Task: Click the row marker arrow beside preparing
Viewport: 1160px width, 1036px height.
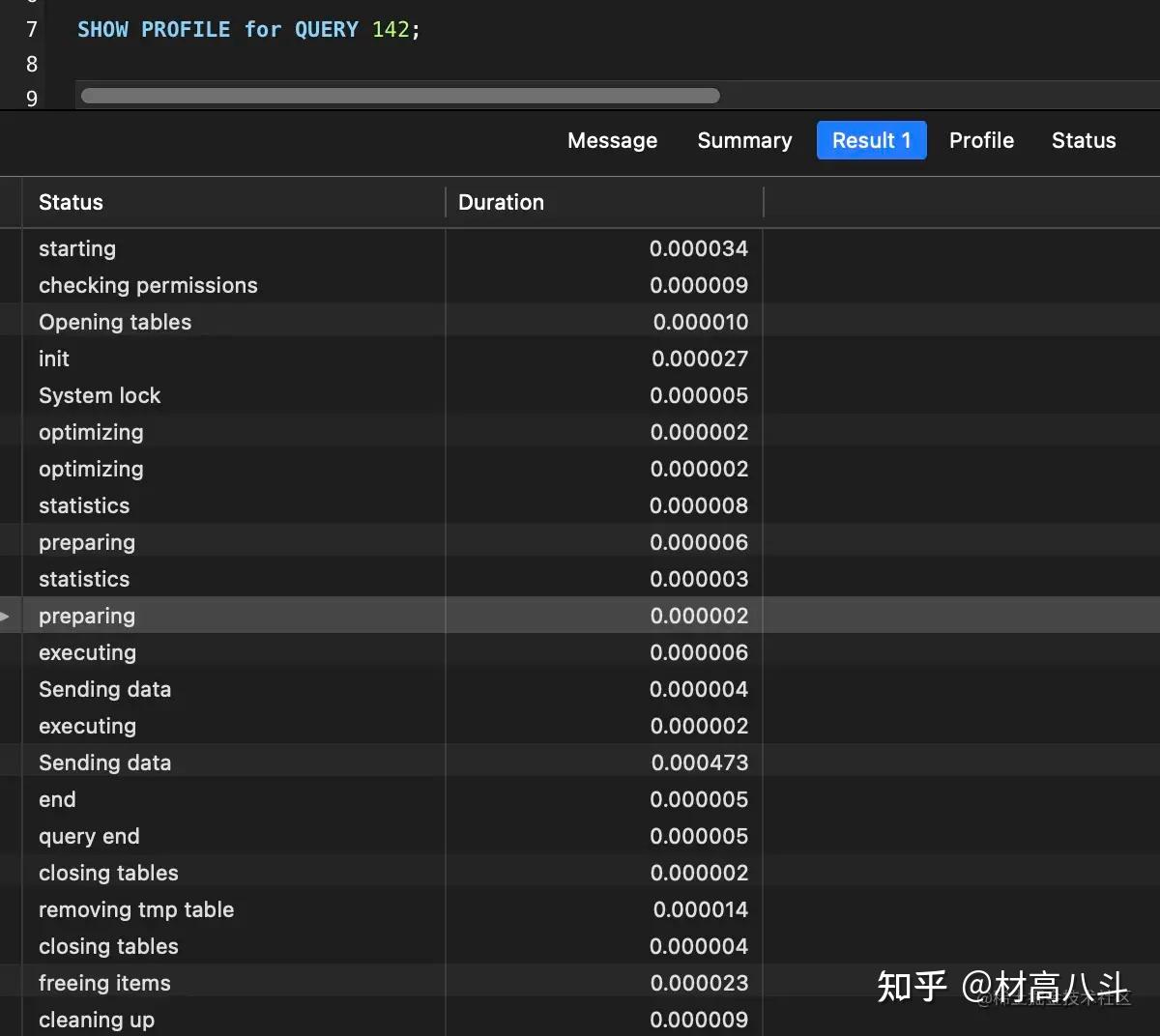Action: [x=6, y=616]
